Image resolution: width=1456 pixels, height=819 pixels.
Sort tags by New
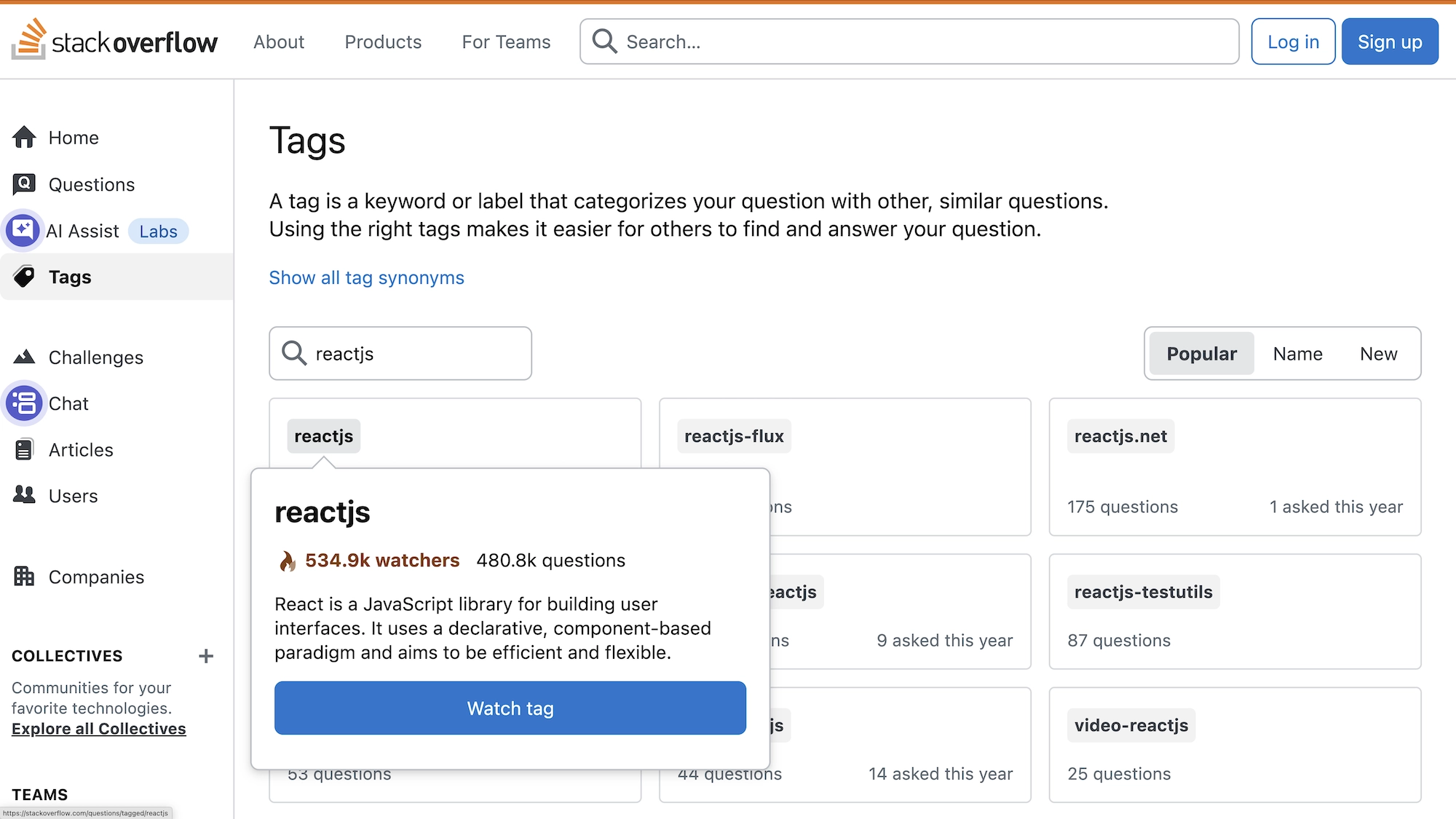point(1378,354)
